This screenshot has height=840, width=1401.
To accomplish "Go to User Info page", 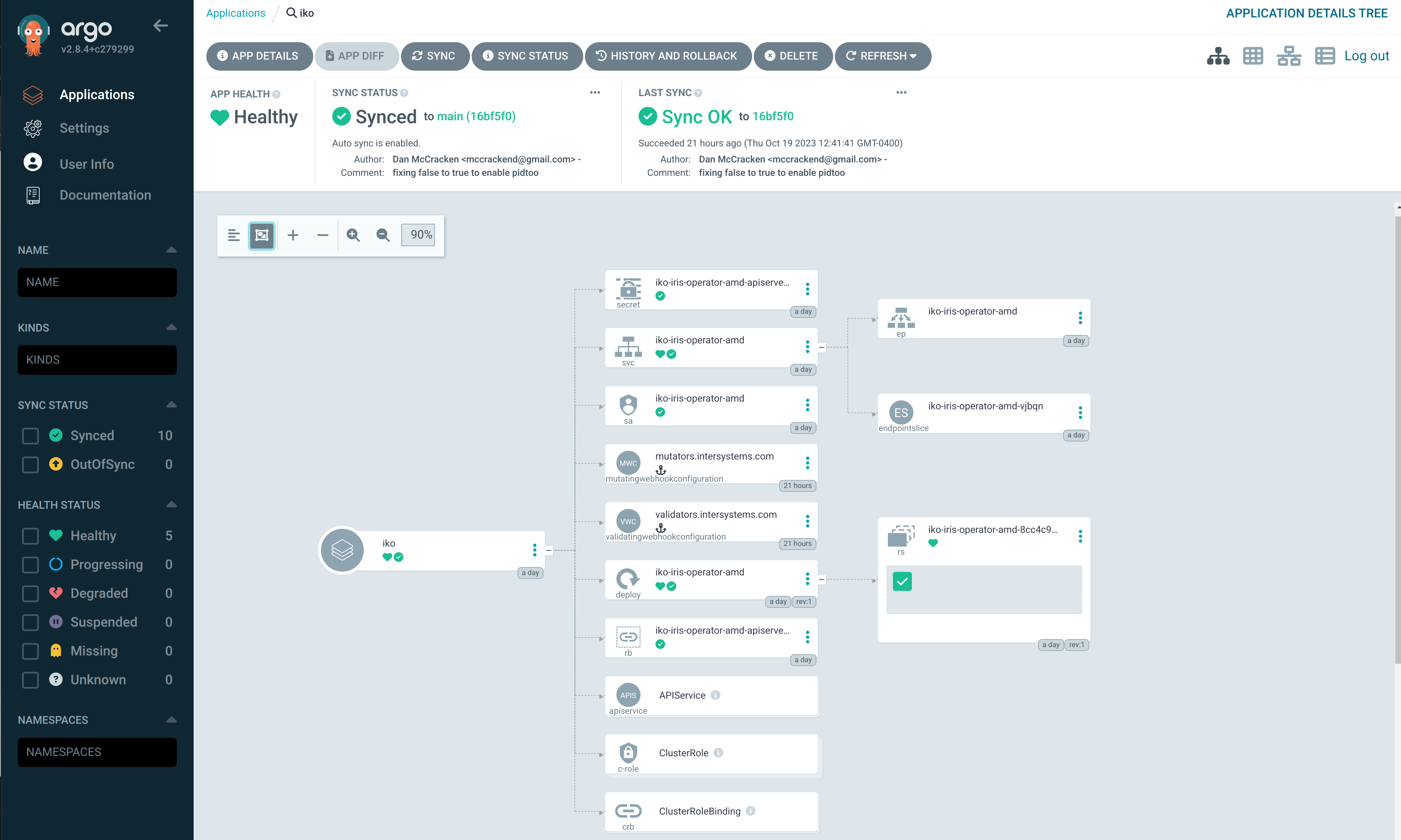I will pos(87,164).
